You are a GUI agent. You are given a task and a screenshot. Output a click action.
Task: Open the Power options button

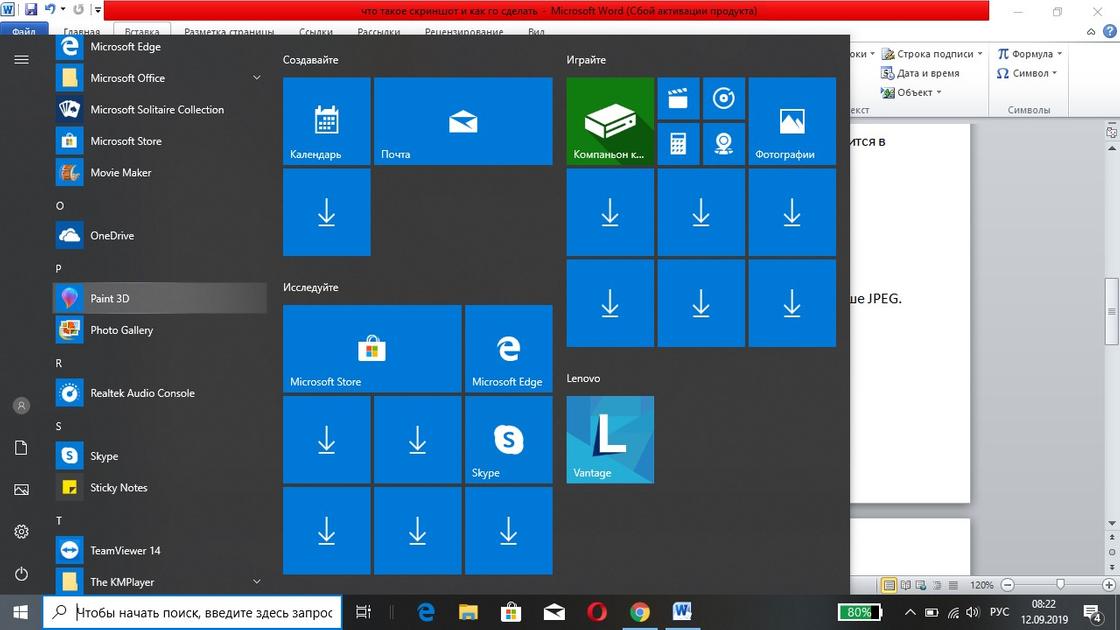click(x=21, y=574)
